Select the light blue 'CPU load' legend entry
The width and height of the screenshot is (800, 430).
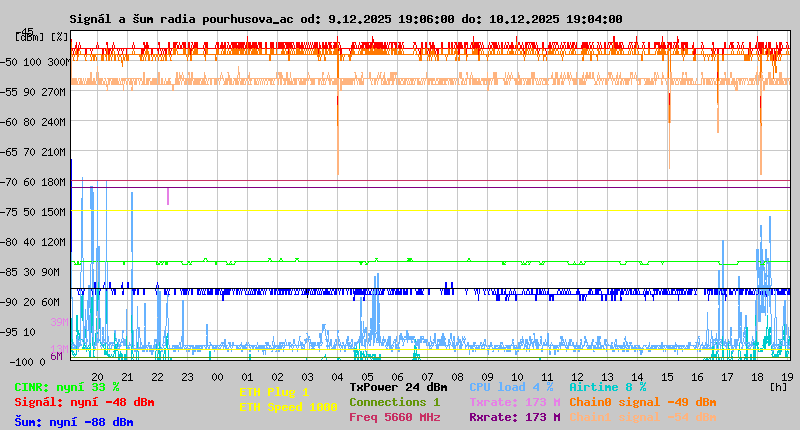511,387
